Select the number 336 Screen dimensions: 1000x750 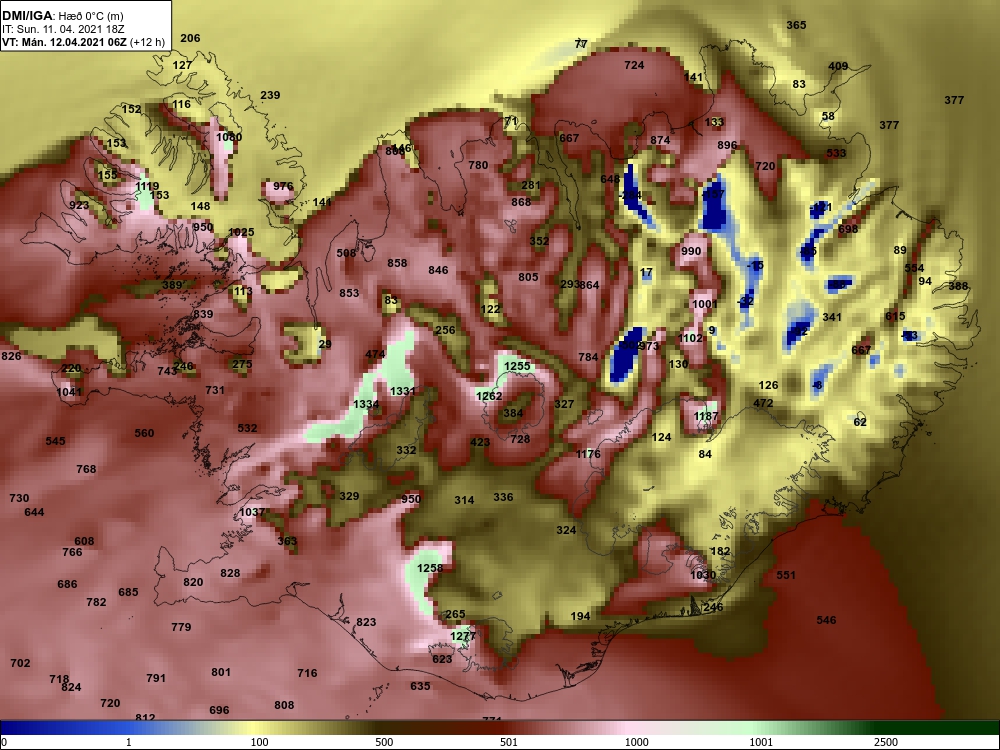point(503,497)
